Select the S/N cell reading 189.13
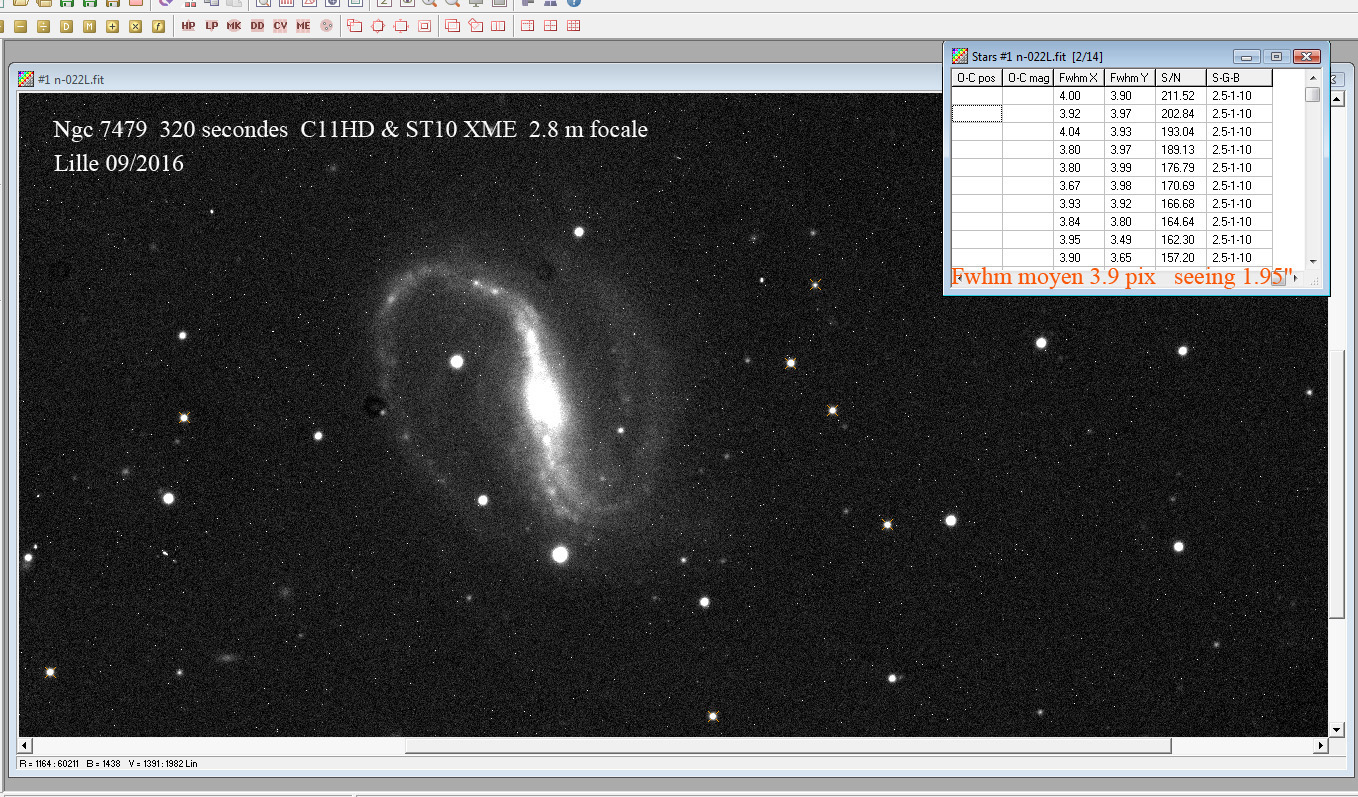This screenshot has height=797, width=1358. click(x=1180, y=150)
